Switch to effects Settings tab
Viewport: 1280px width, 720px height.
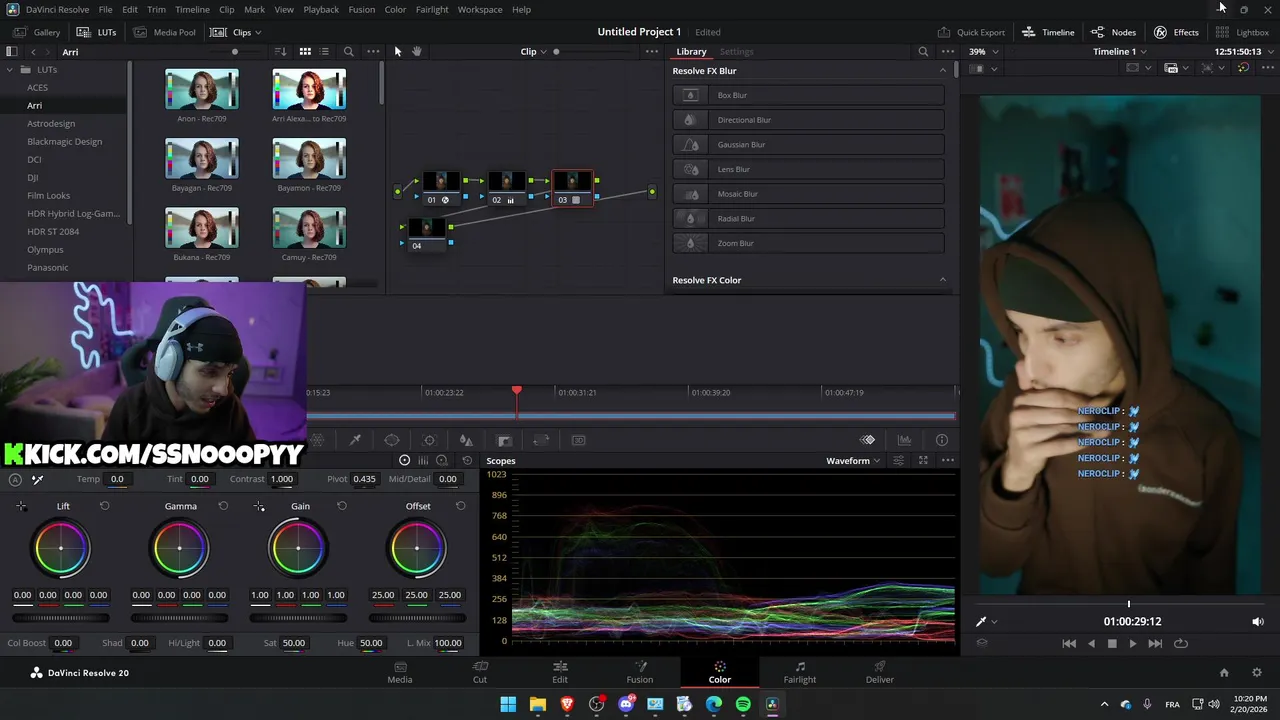(x=736, y=51)
